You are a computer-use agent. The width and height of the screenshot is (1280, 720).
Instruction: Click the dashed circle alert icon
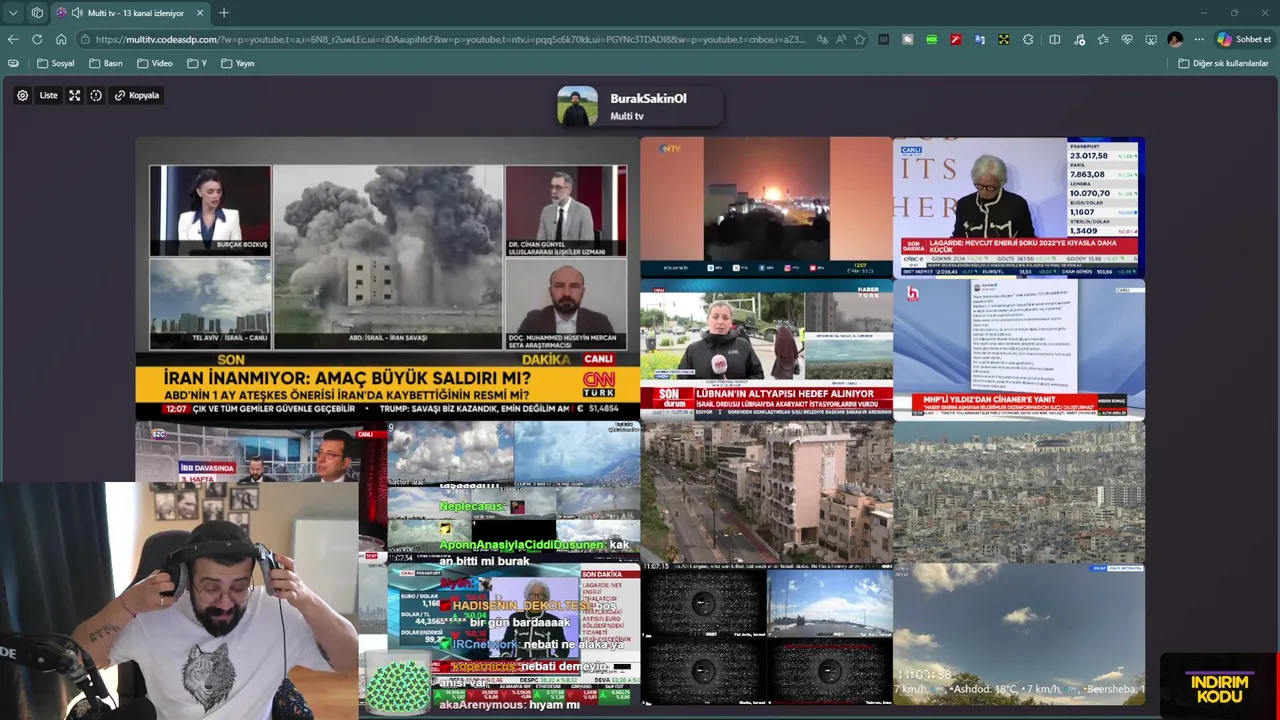click(96, 95)
